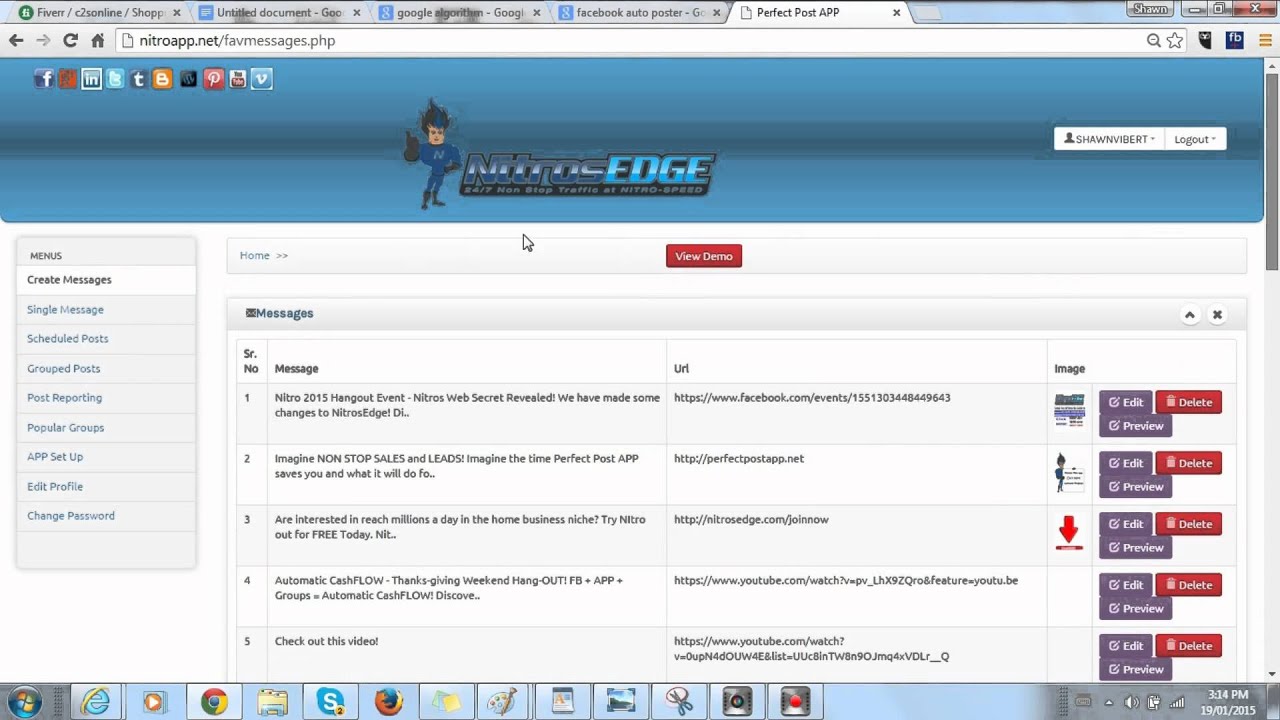
Task: Delete the Nitro 2015 Hangout Event message
Action: point(1188,402)
